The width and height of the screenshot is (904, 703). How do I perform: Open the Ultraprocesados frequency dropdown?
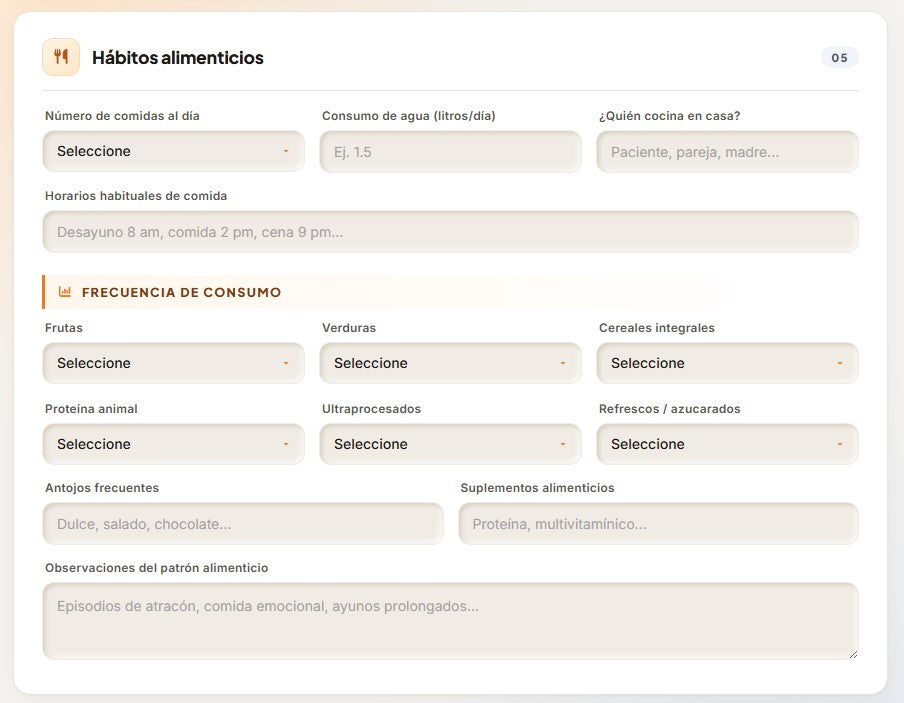450,444
